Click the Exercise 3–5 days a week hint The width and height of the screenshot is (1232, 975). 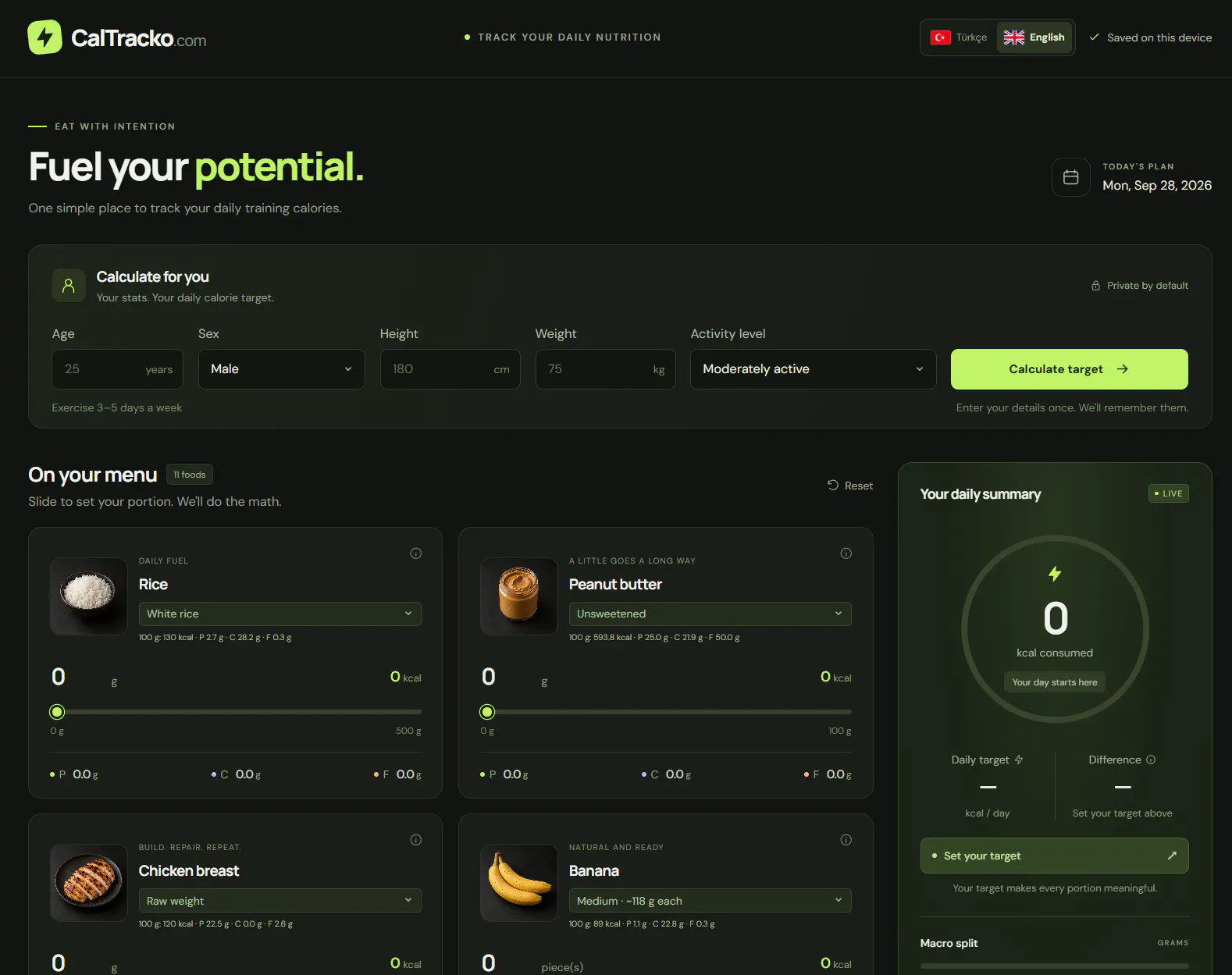117,407
